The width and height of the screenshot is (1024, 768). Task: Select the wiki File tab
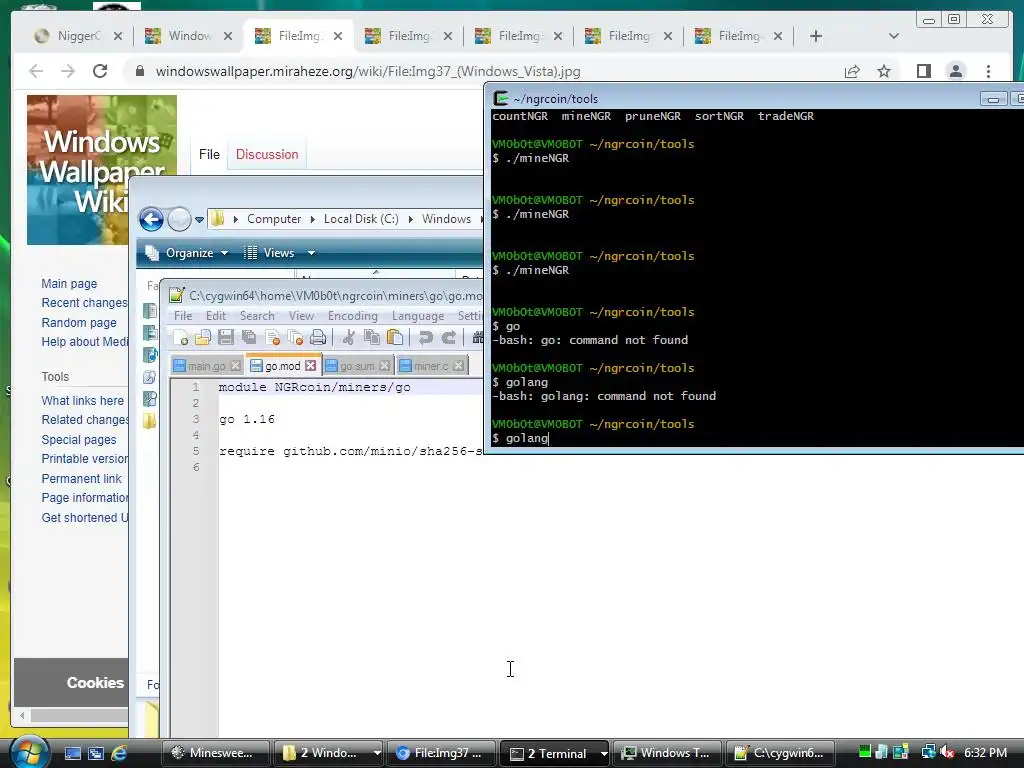point(209,154)
